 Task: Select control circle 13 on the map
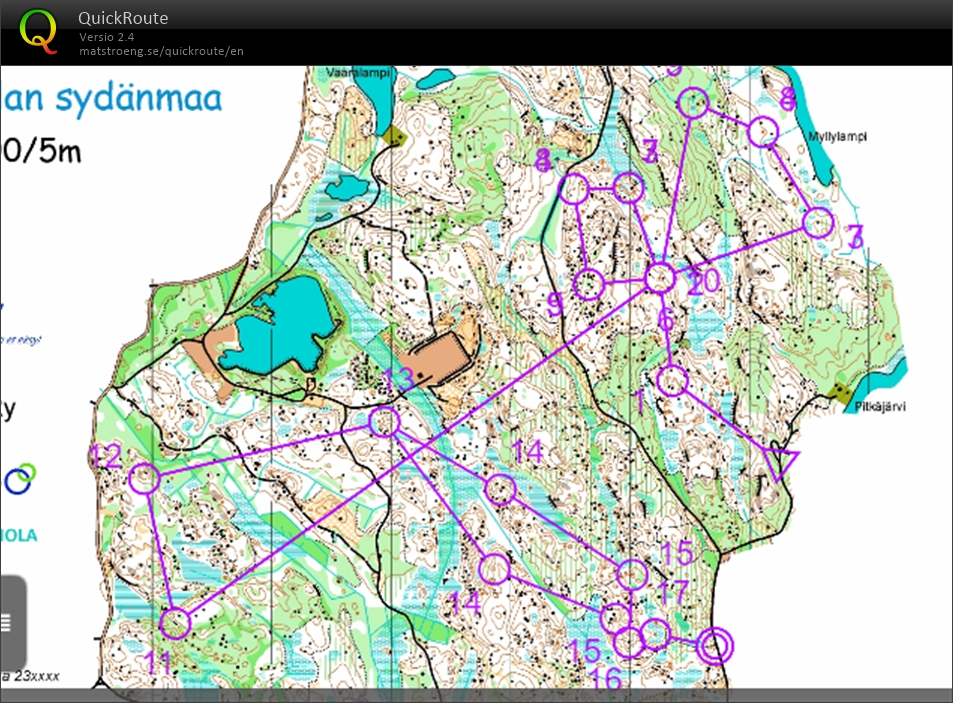(384, 422)
